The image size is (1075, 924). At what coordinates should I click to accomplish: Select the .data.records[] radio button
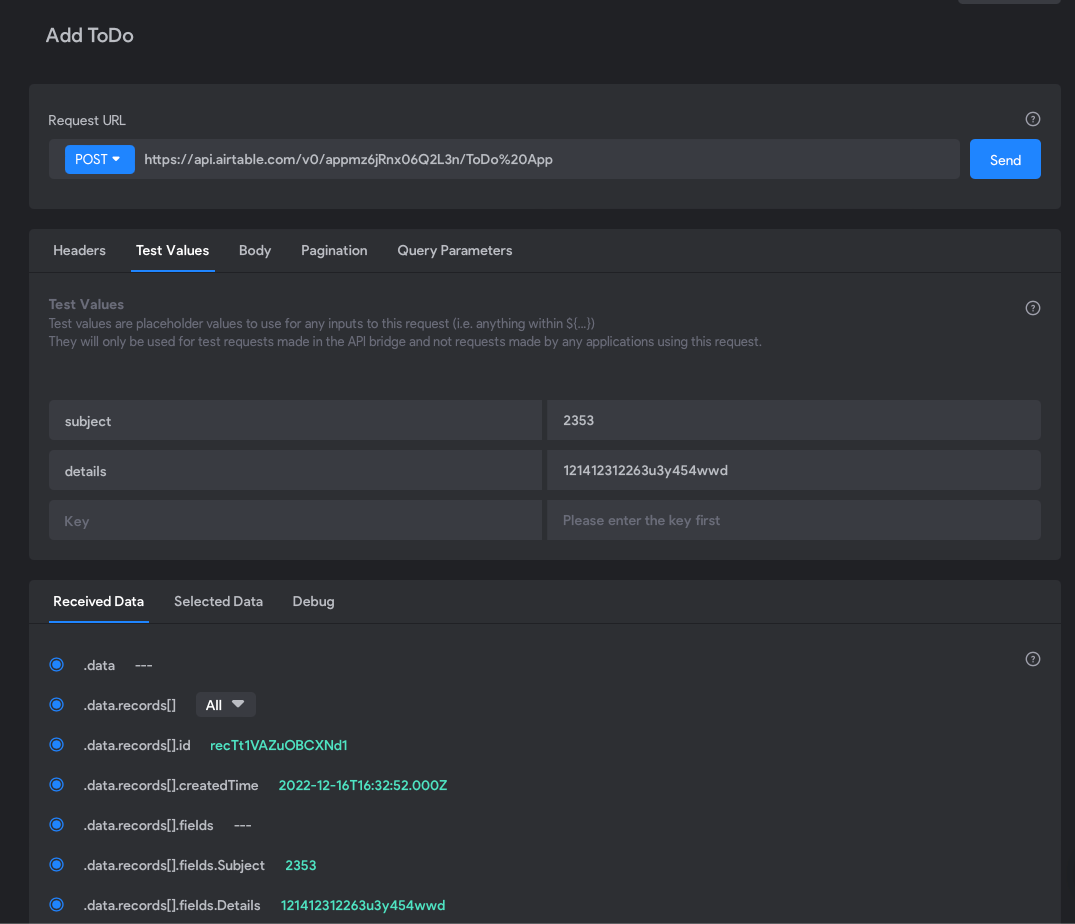click(57, 705)
